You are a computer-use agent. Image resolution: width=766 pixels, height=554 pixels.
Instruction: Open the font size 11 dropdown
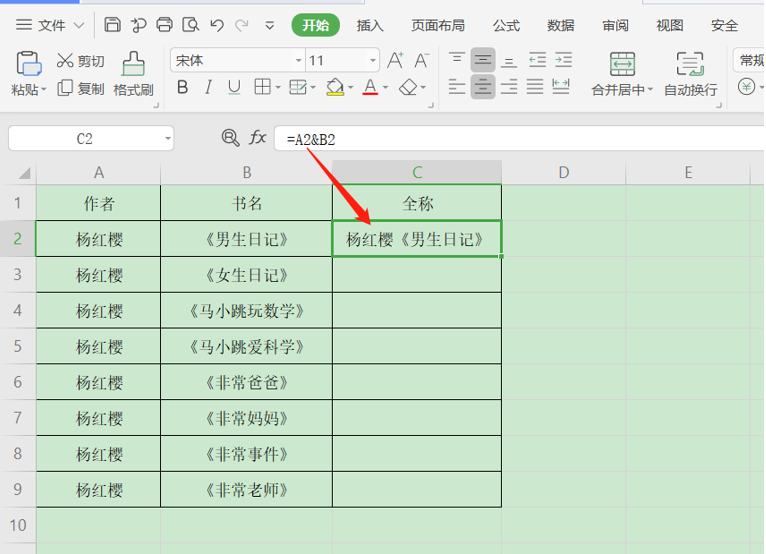373,61
